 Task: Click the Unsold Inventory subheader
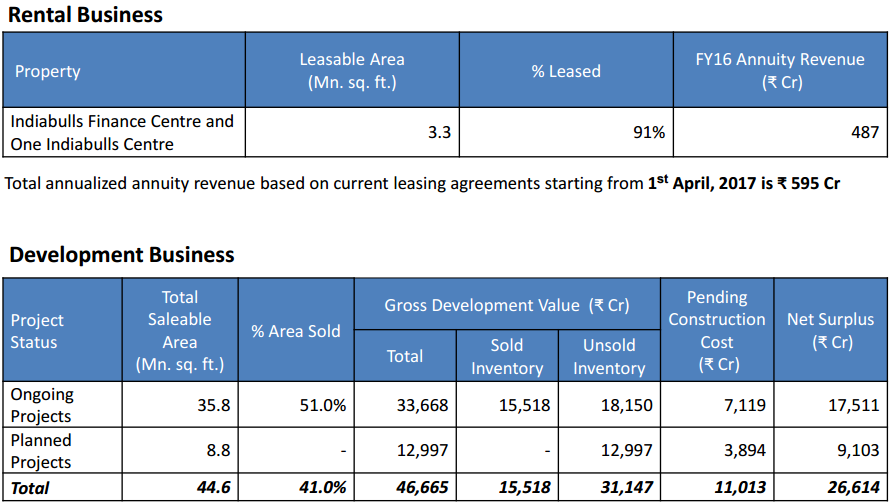click(609, 356)
